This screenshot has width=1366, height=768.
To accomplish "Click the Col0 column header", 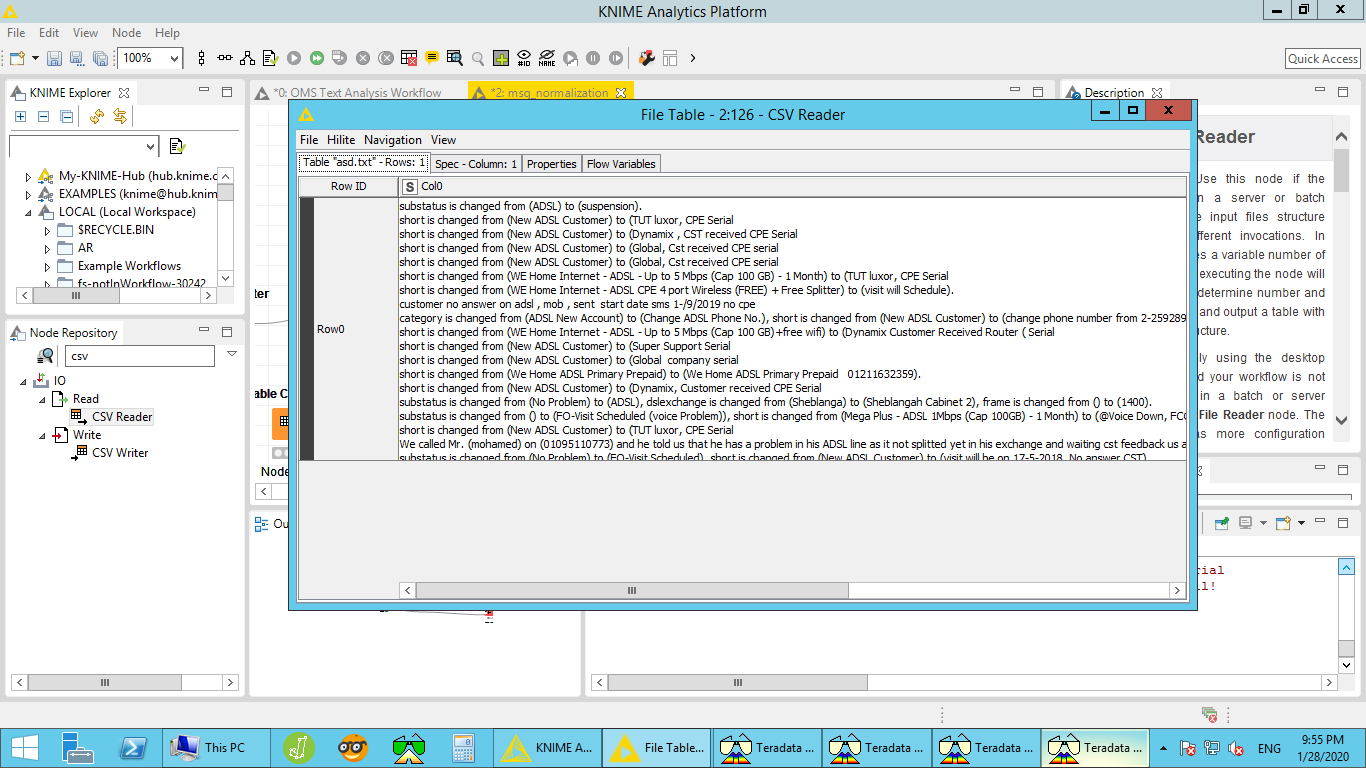I will [791, 187].
